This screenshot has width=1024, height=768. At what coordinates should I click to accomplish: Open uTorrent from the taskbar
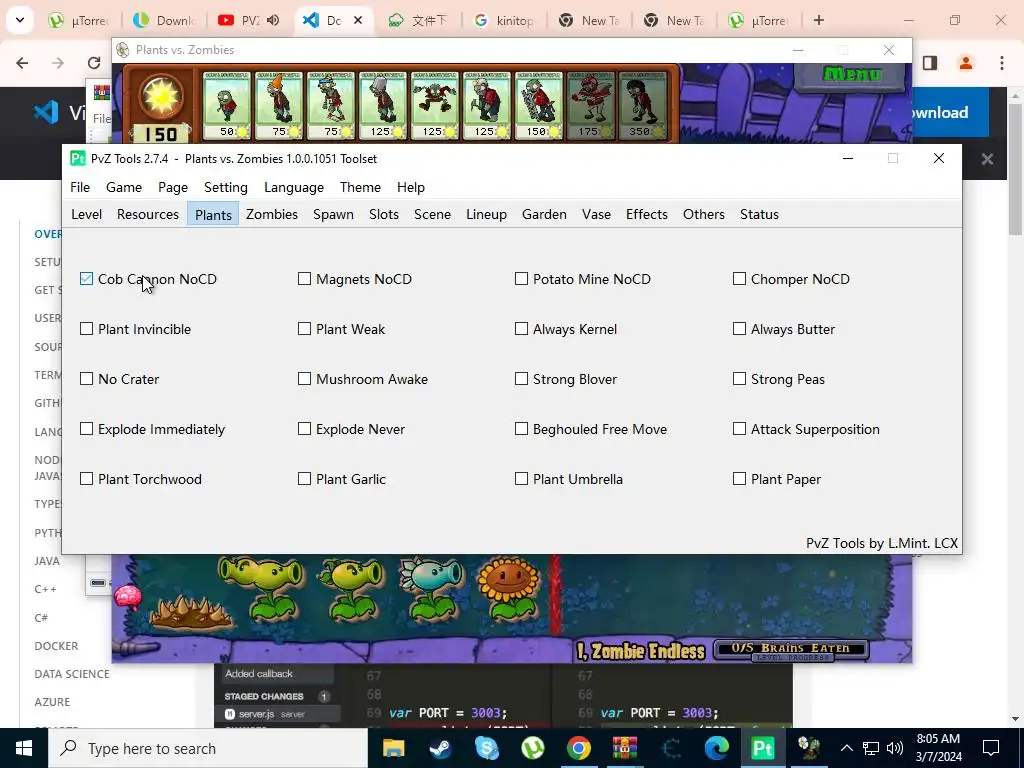click(533, 748)
